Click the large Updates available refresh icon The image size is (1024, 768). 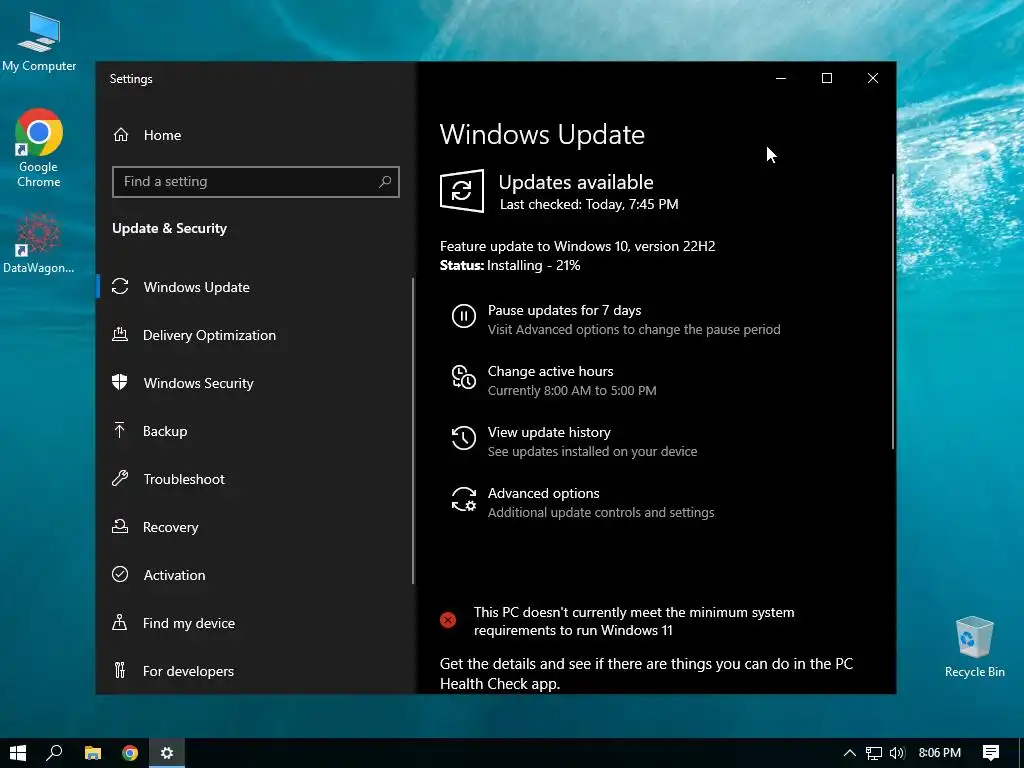click(462, 191)
